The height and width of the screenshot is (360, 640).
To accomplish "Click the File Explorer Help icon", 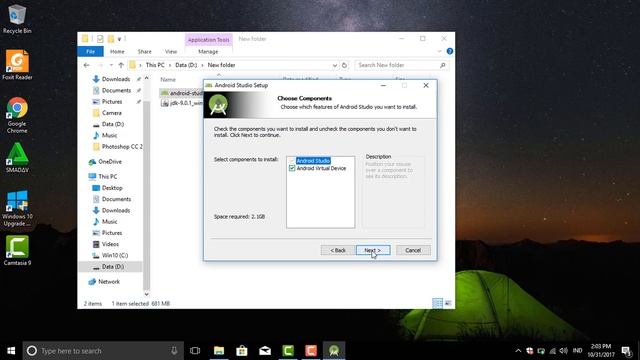I will [x=450, y=51].
